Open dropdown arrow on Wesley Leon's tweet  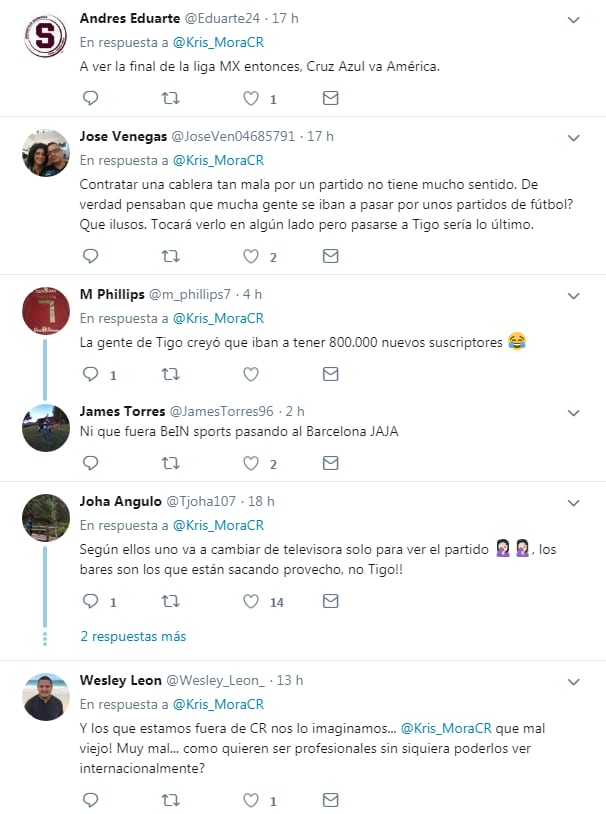pos(574,682)
